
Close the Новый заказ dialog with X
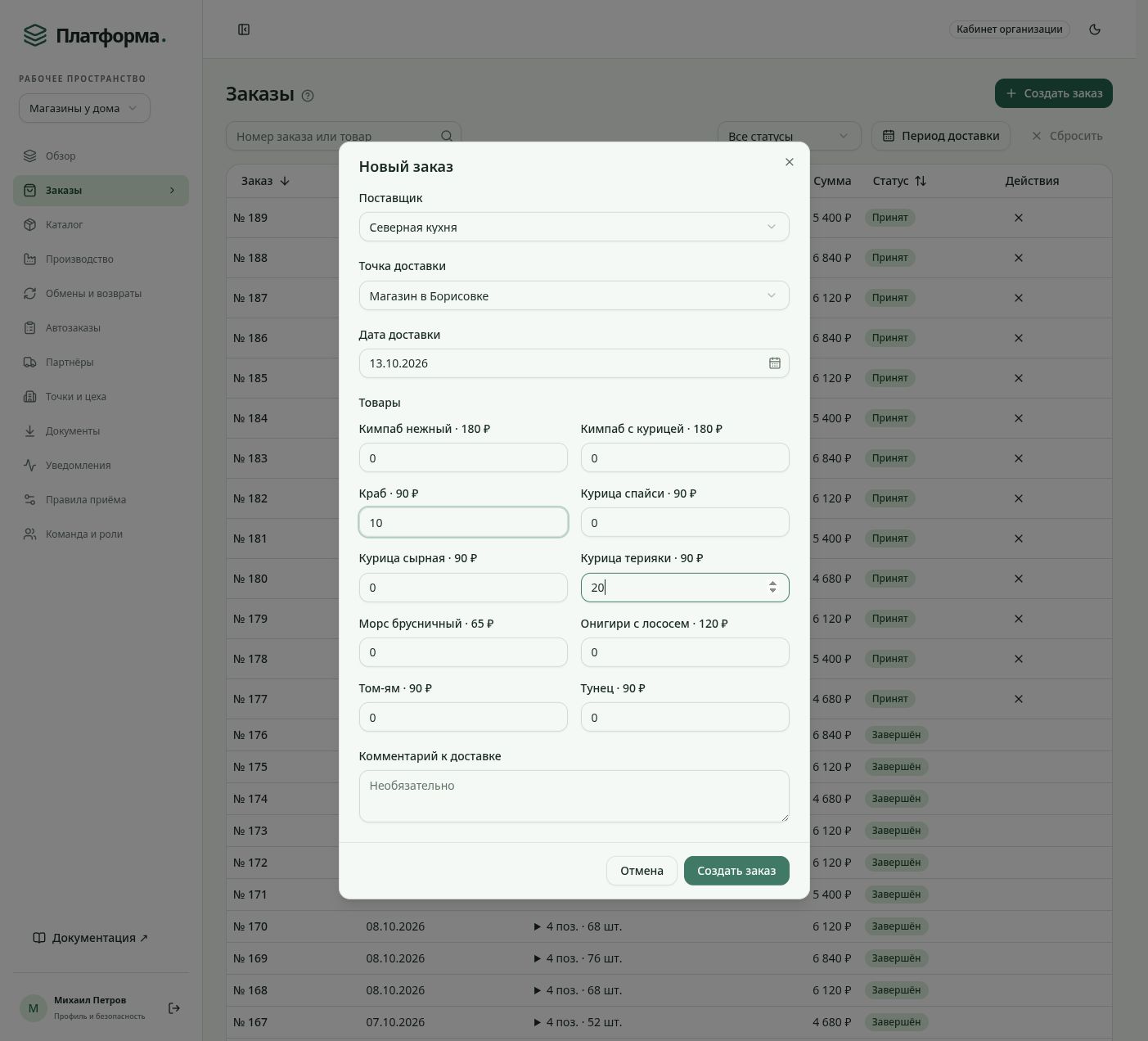pos(790,162)
